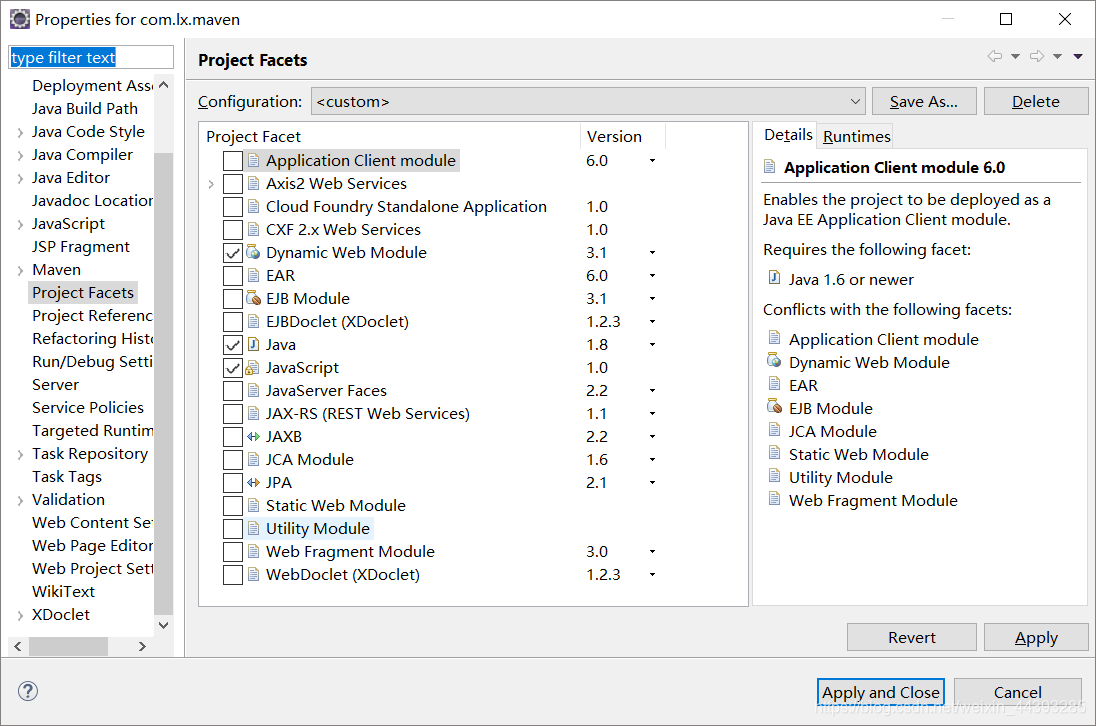The height and width of the screenshot is (726, 1096).
Task: Expand the Java Compiler tree node
Action: coord(20,155)
